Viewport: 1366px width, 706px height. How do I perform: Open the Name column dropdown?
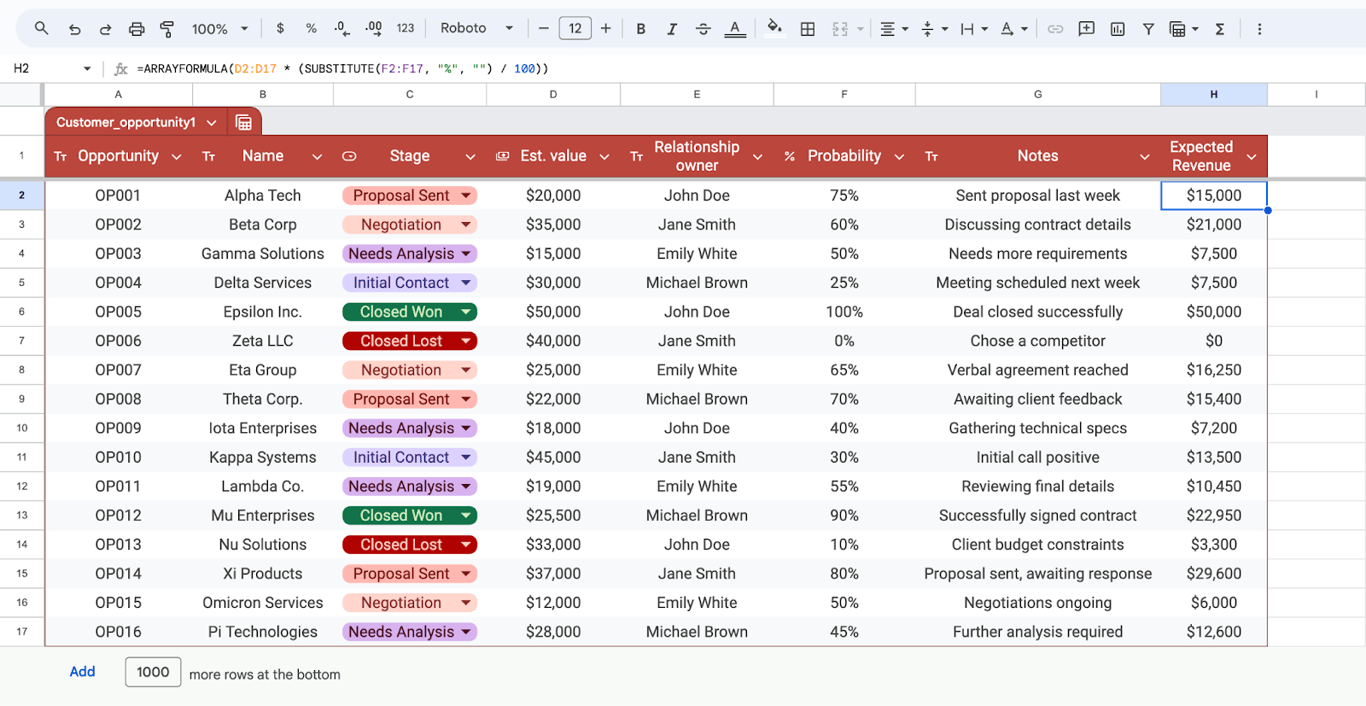pyautogui.click(x=317, y=157)
